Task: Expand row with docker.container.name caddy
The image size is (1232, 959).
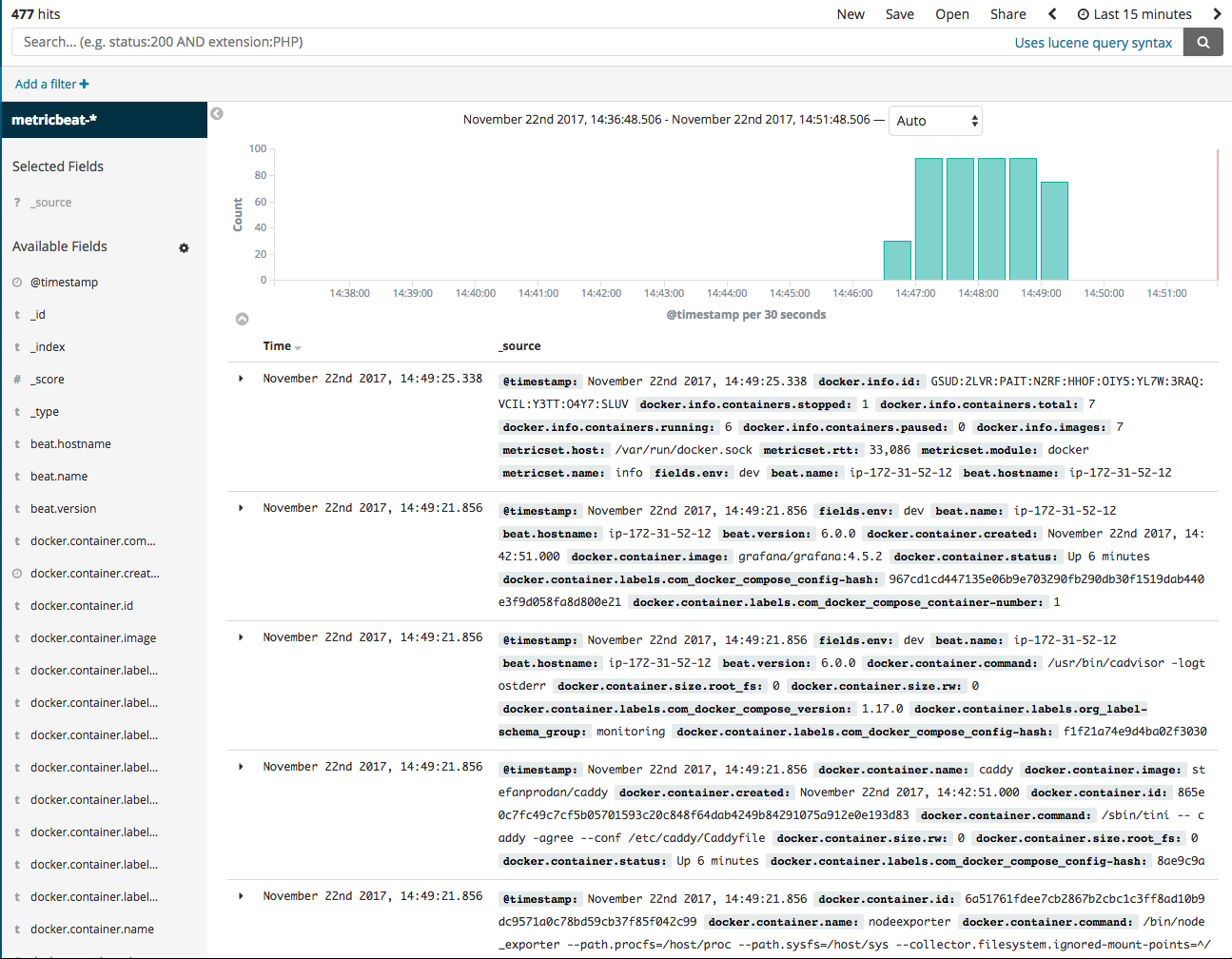Action: (241, 767)
